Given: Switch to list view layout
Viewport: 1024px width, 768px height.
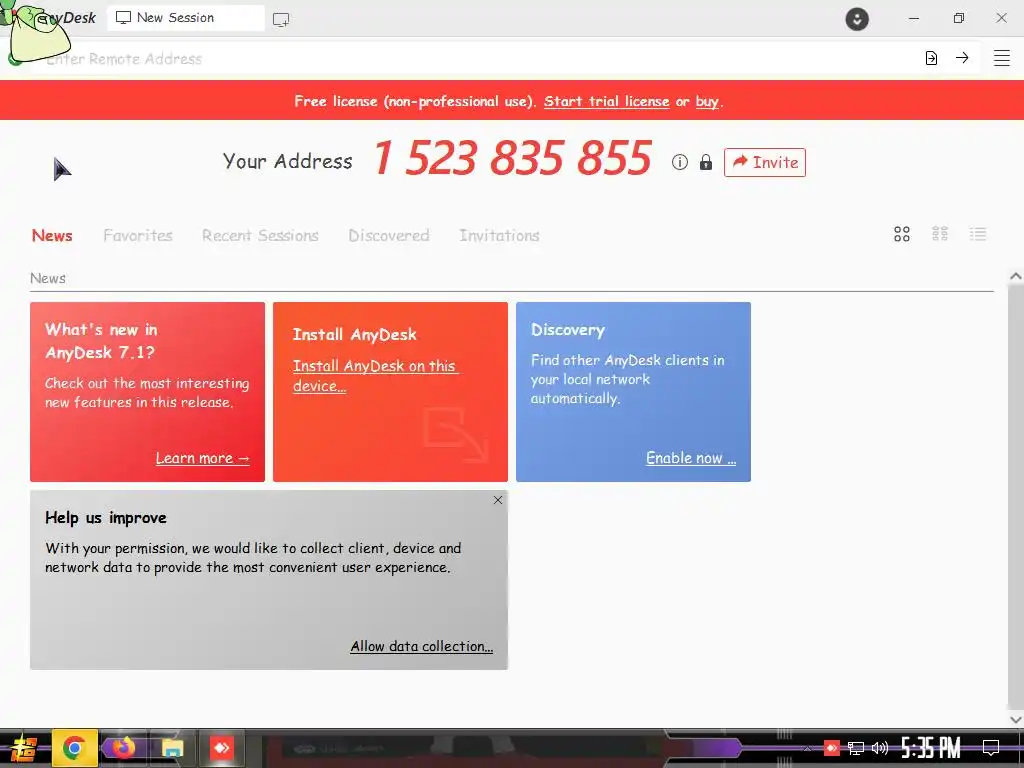Looking at the screenshot, I should pos(978,234).
